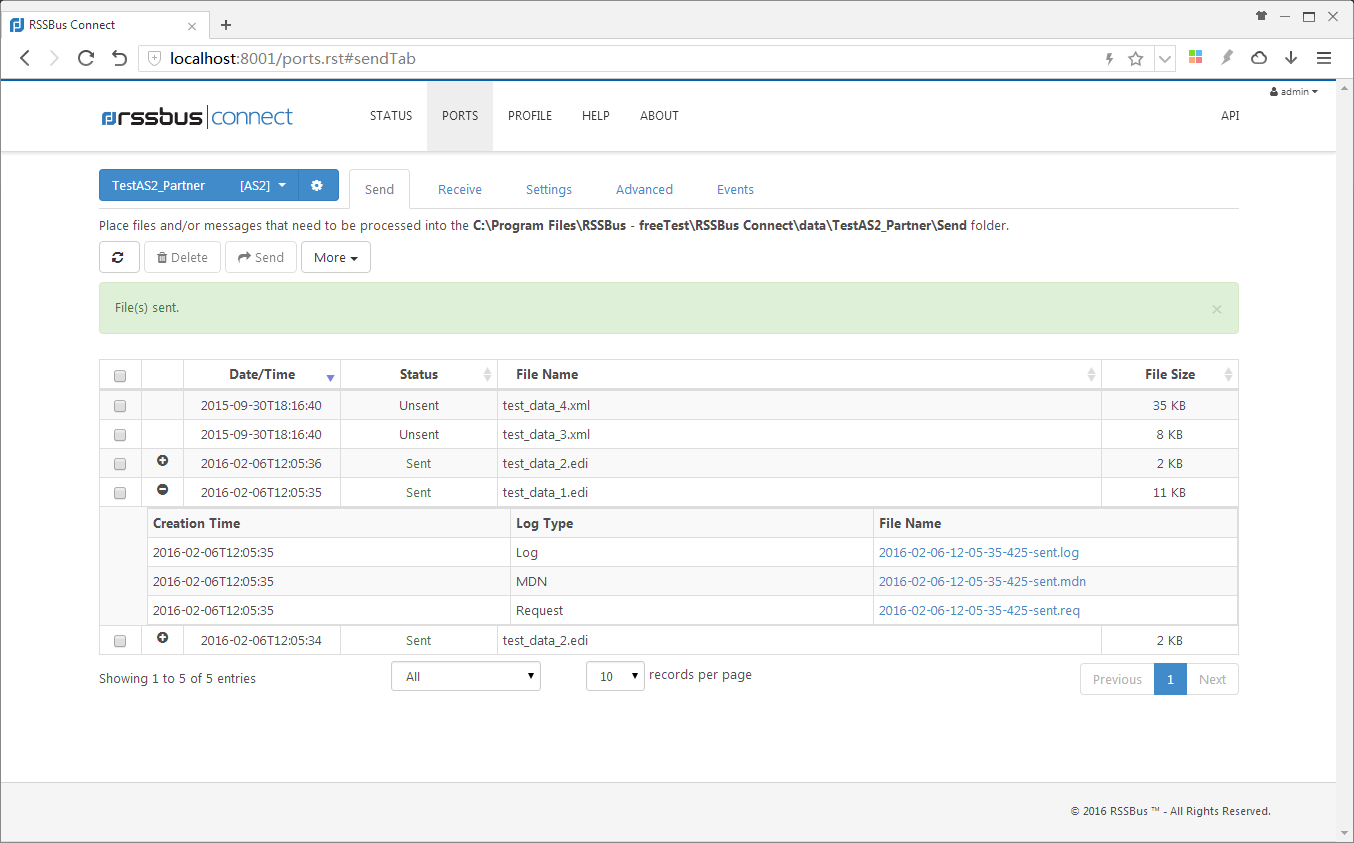Open the admin user dropdown

[1294, 92]
